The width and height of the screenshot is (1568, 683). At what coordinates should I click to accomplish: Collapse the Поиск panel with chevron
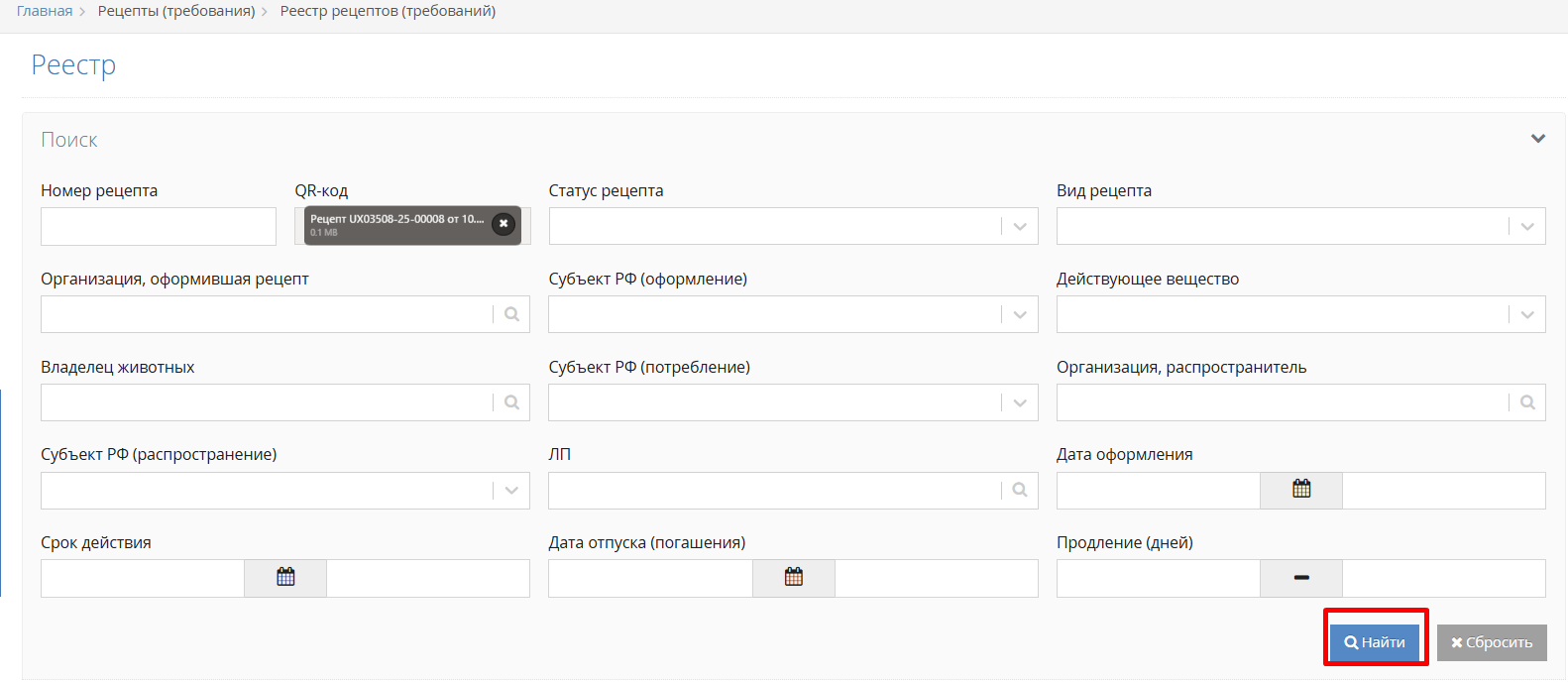1537,139
